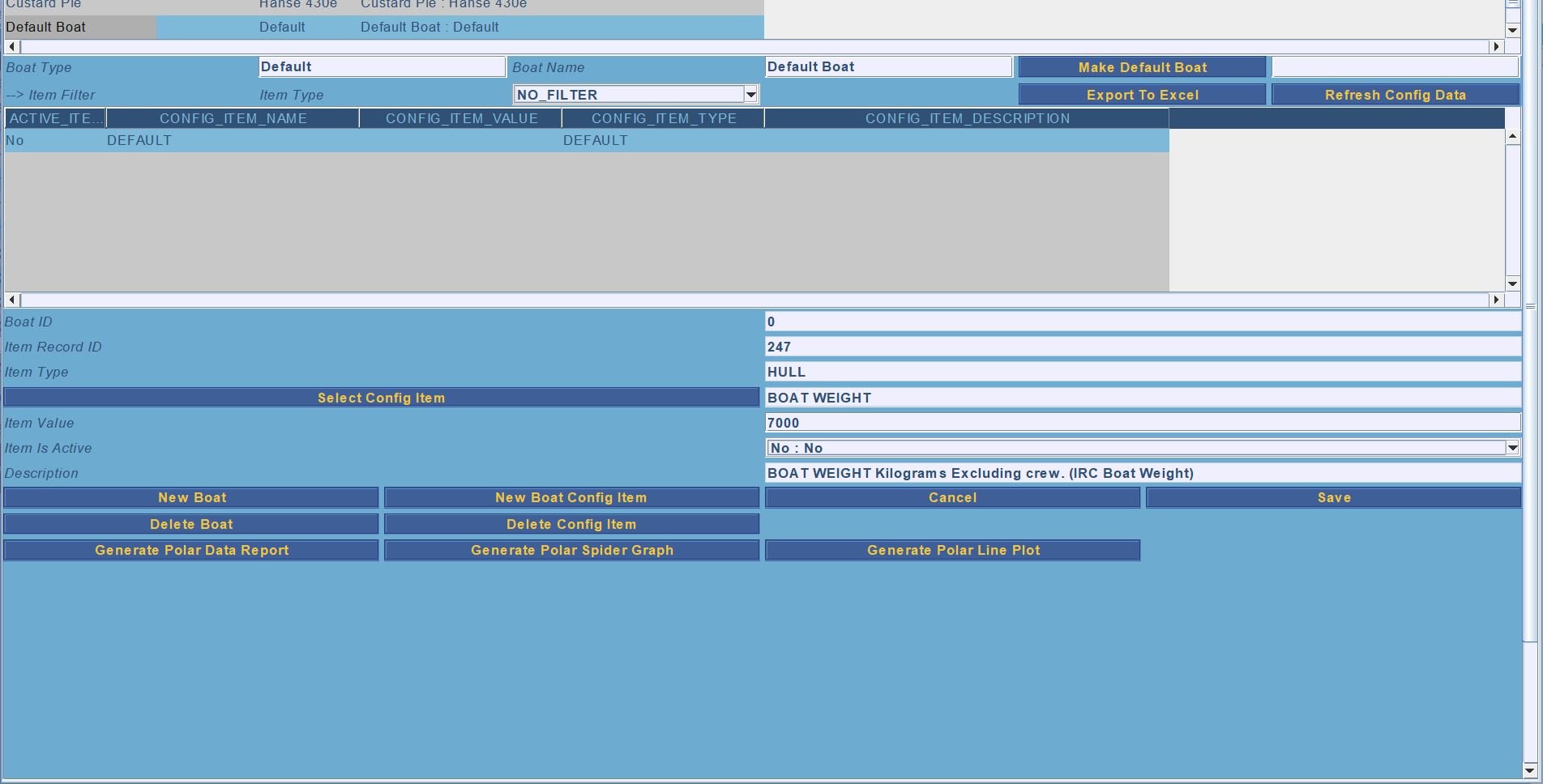Export the config data to Excel
Viewport: 1543px width, 784px height.
click(1142, 95)
